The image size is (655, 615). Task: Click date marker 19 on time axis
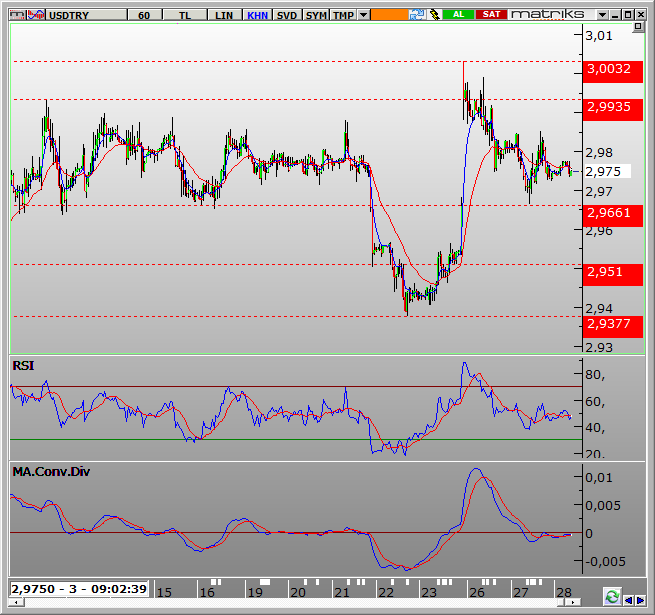255,592
